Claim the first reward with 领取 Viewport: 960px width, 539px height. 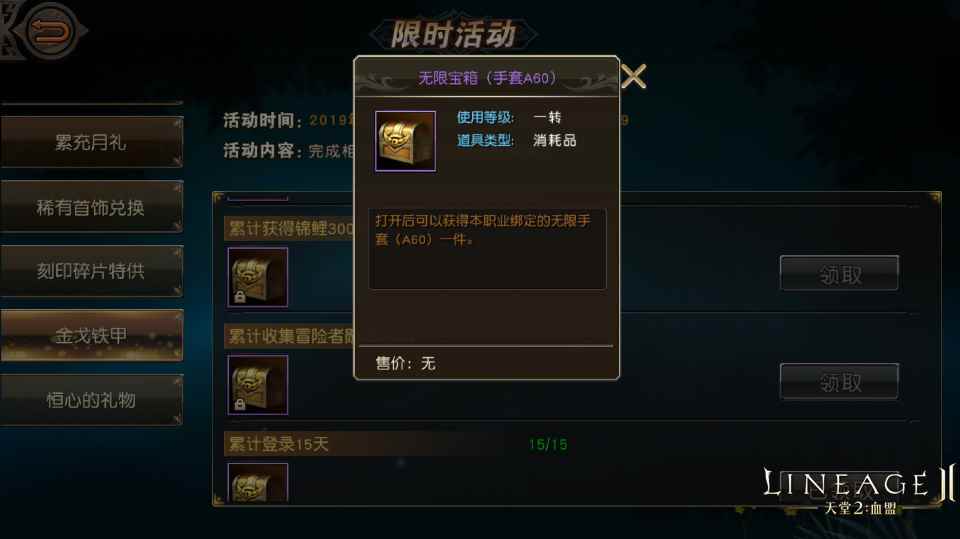click(839, 274)
